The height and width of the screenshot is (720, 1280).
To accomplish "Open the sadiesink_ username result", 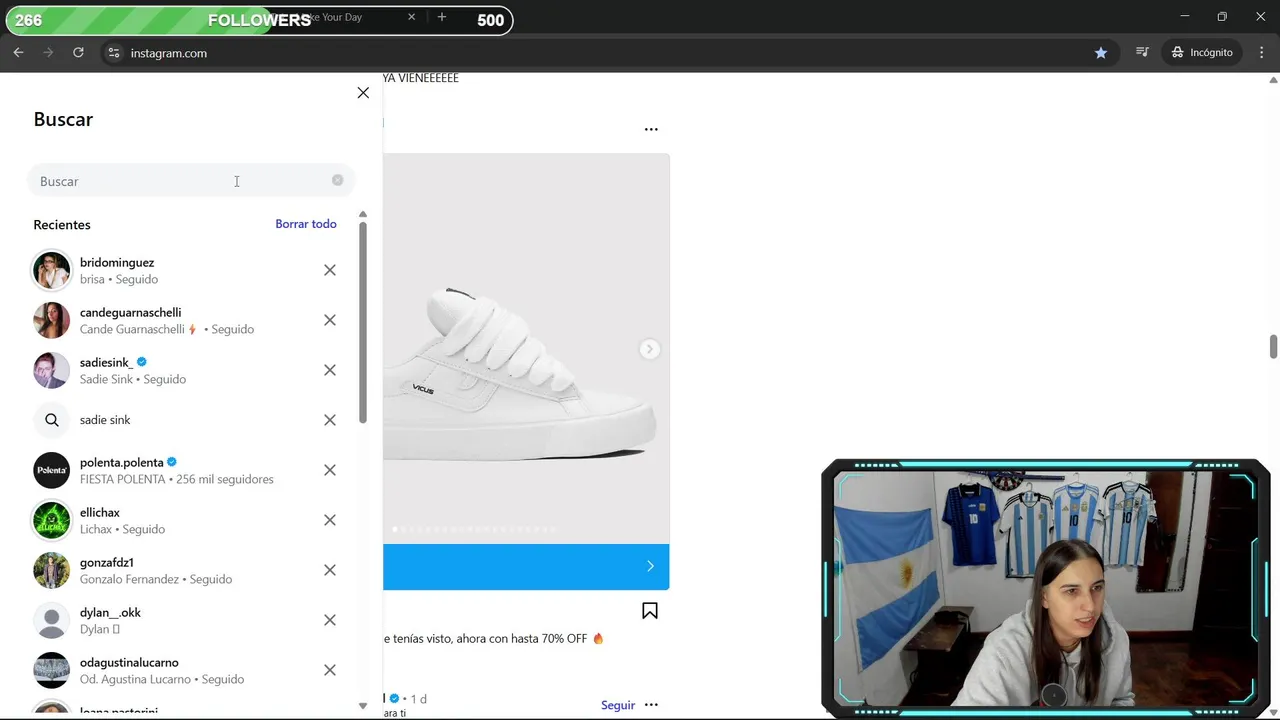I will (106, 362).
